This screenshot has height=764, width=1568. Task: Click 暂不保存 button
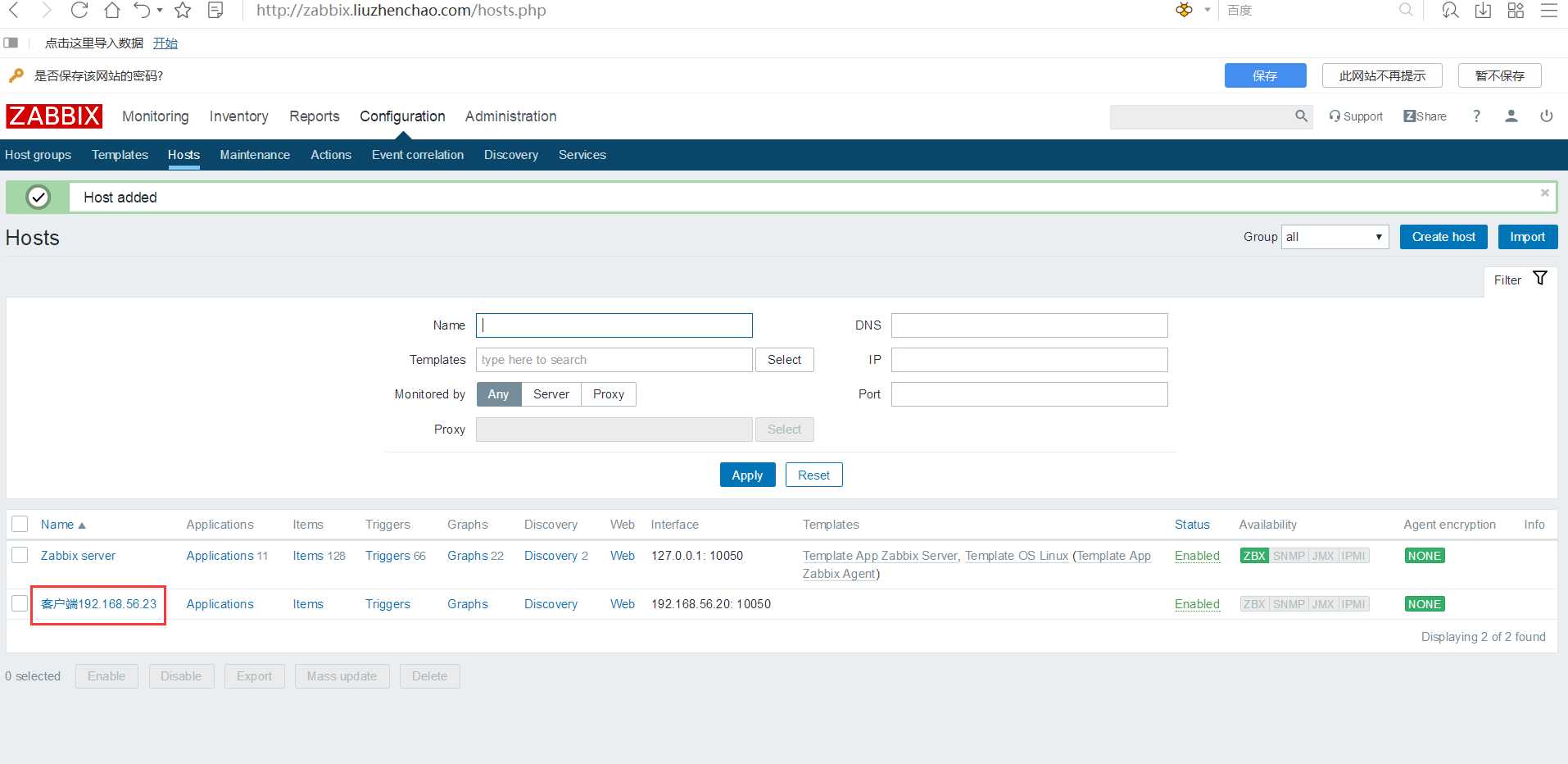1499,75
